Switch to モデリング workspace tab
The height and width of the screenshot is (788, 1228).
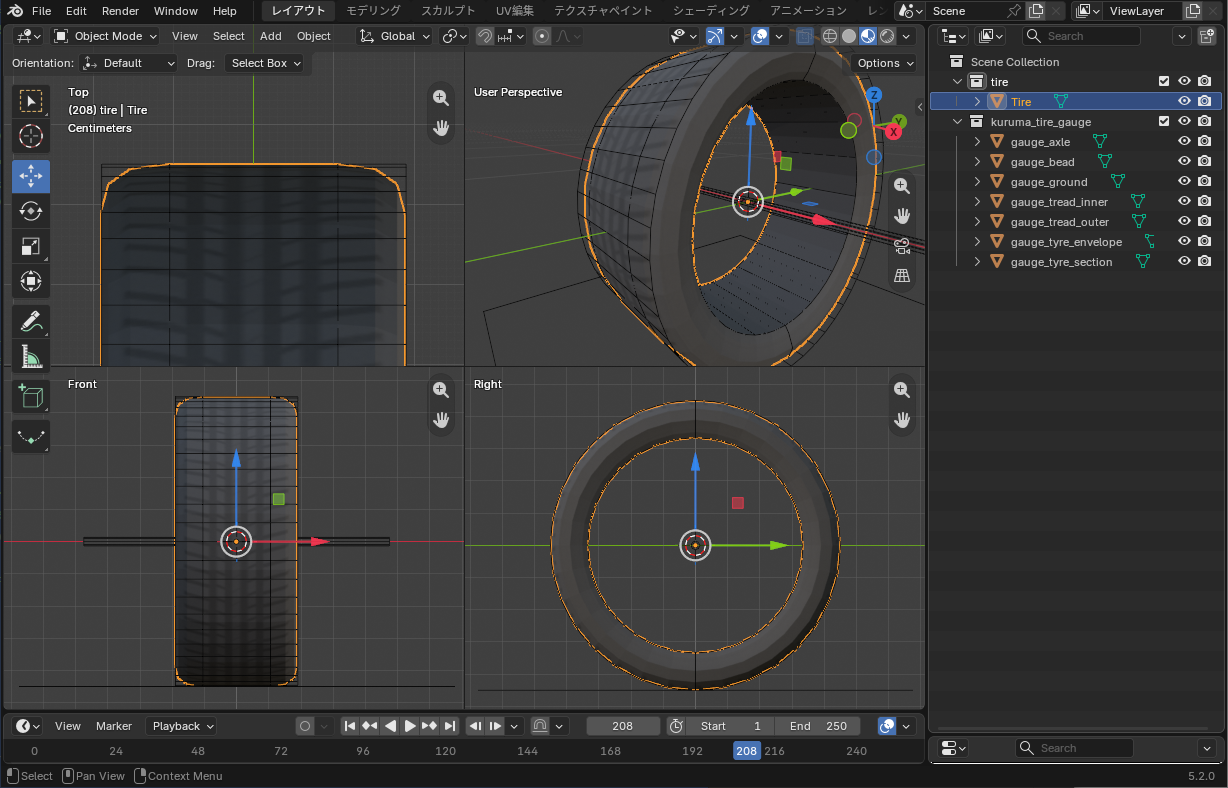(x=373, y=11)
